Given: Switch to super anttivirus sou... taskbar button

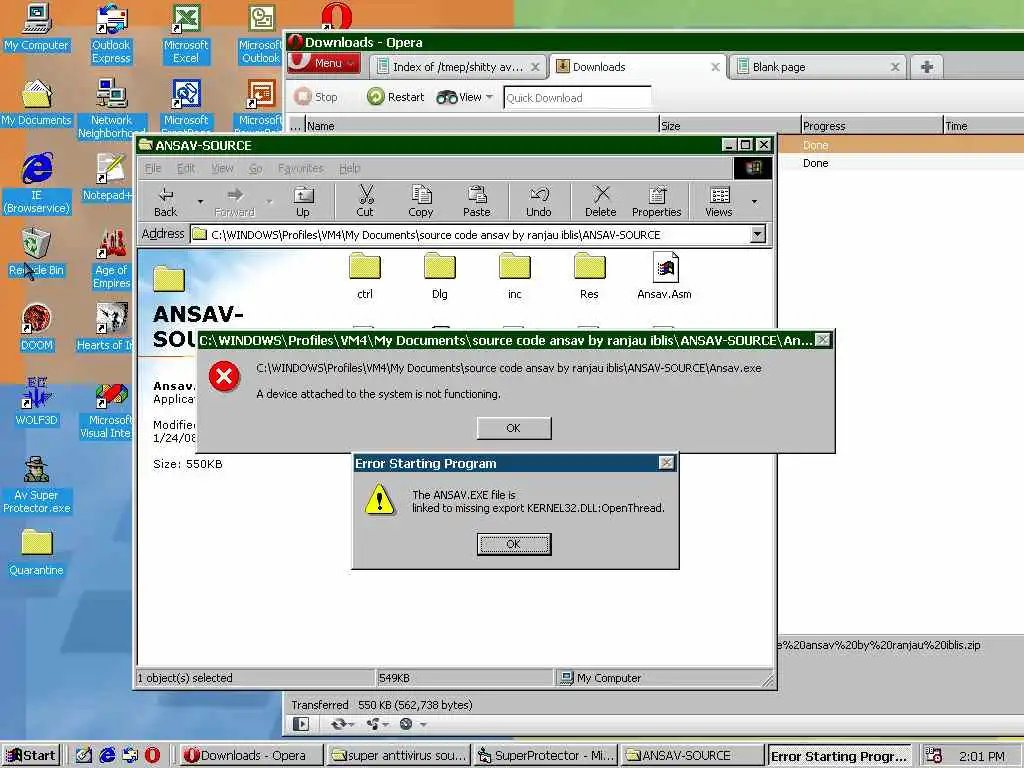Looking at the screenshot, I should pos(398,756).
